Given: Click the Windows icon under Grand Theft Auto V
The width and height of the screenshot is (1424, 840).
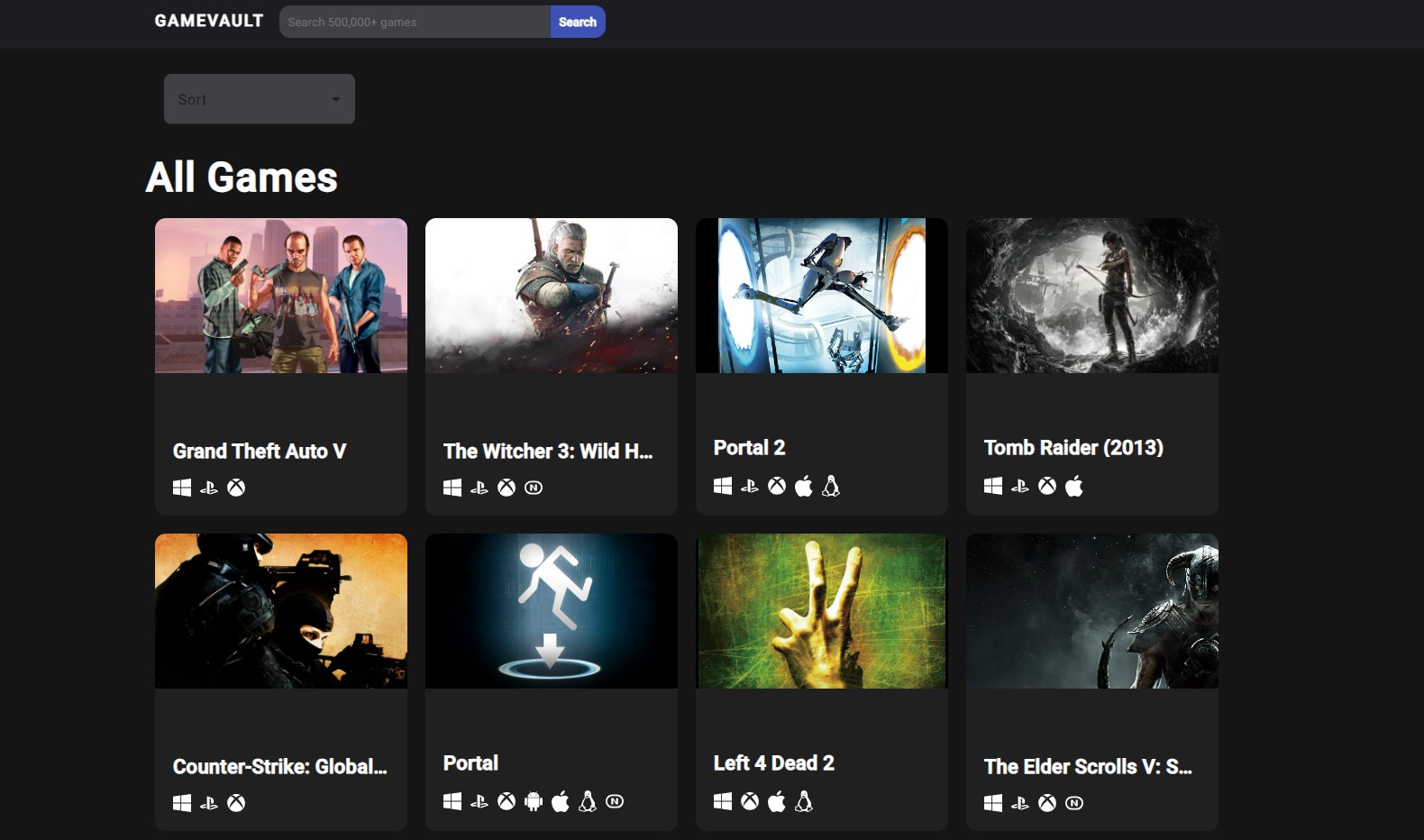Looking at the screenshot, I should [x=182, y=488].
